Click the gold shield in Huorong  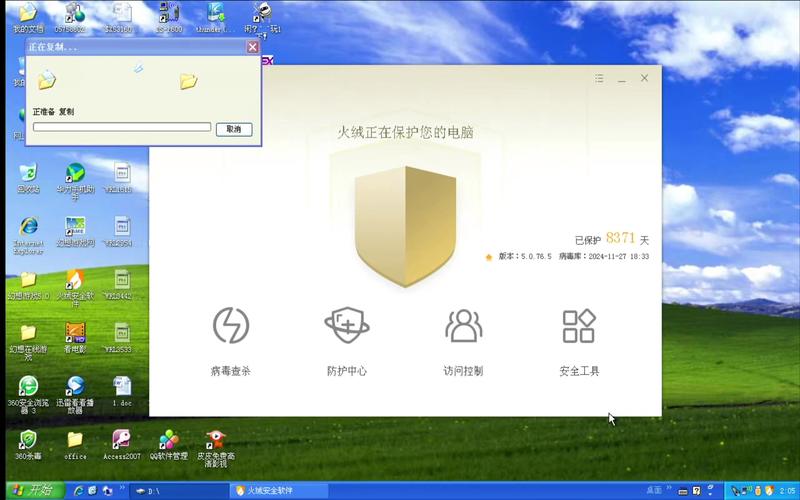405,226
